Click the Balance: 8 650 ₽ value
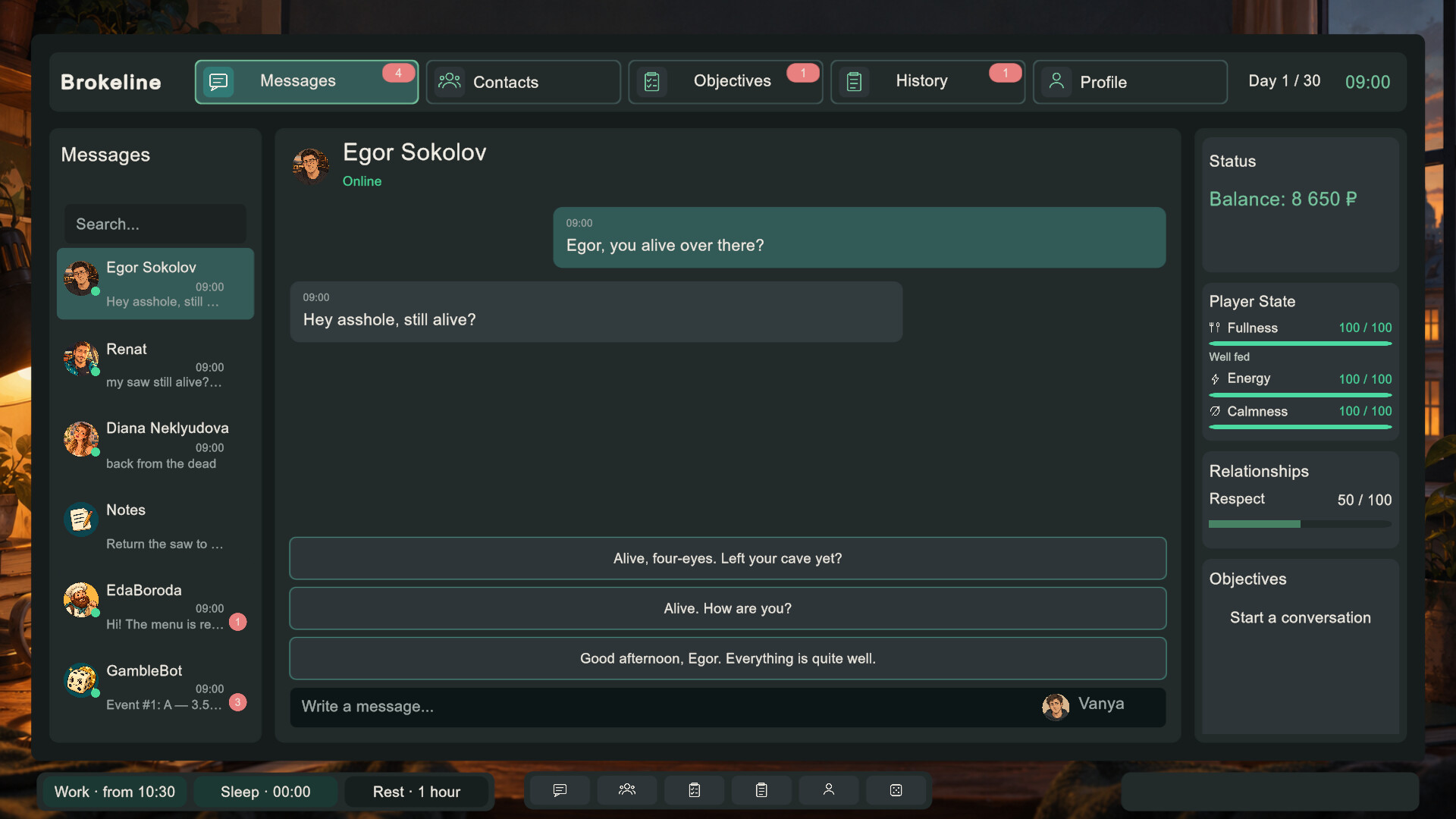The width and height of the screenshot is (1456, 819). pos(1283,199)
